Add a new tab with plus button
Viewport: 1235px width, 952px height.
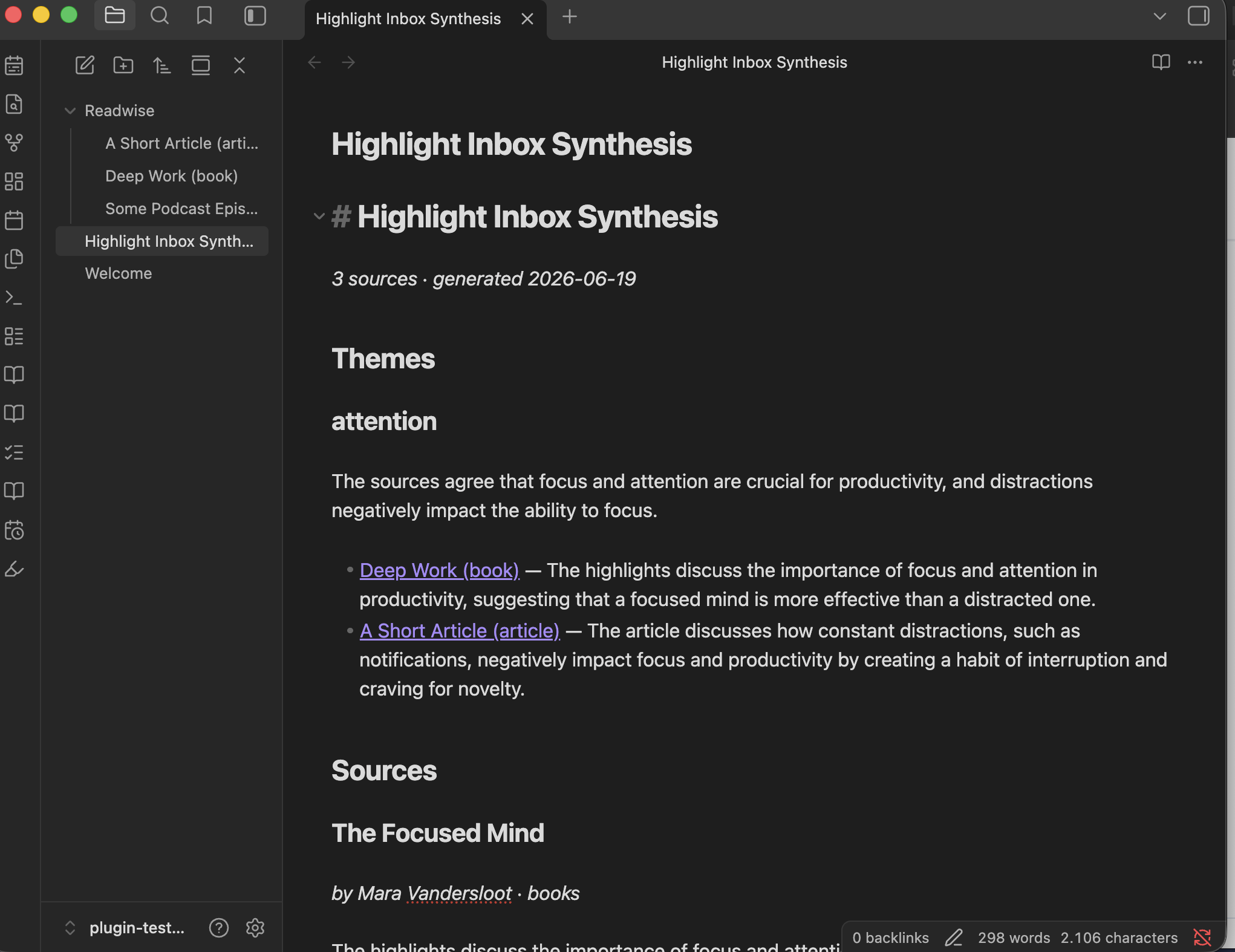click(x=569, y=16)
